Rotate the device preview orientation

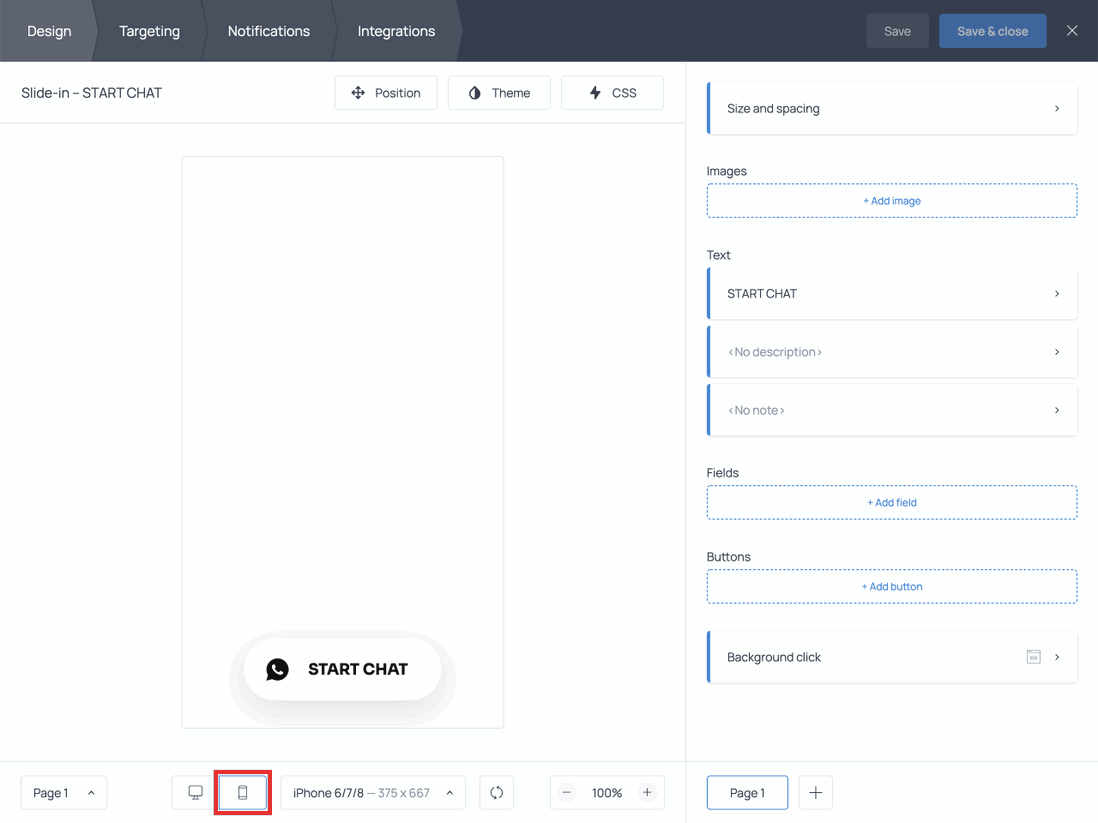pos(496,792)
